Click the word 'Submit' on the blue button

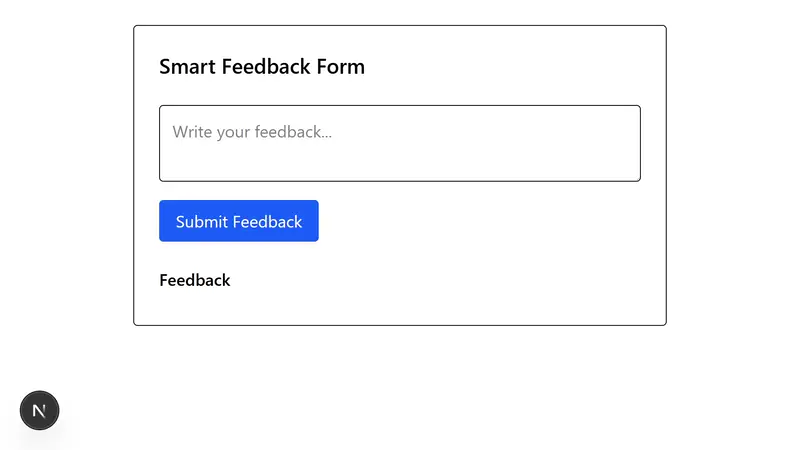(x=201, y=221)
